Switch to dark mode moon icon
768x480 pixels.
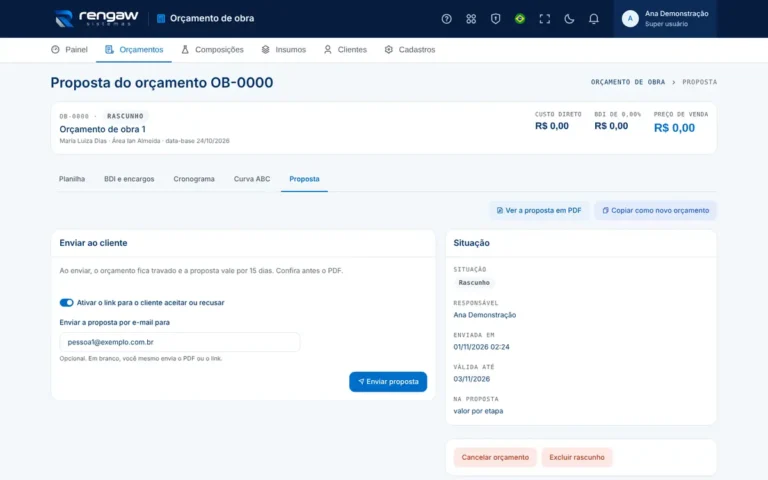569,19
